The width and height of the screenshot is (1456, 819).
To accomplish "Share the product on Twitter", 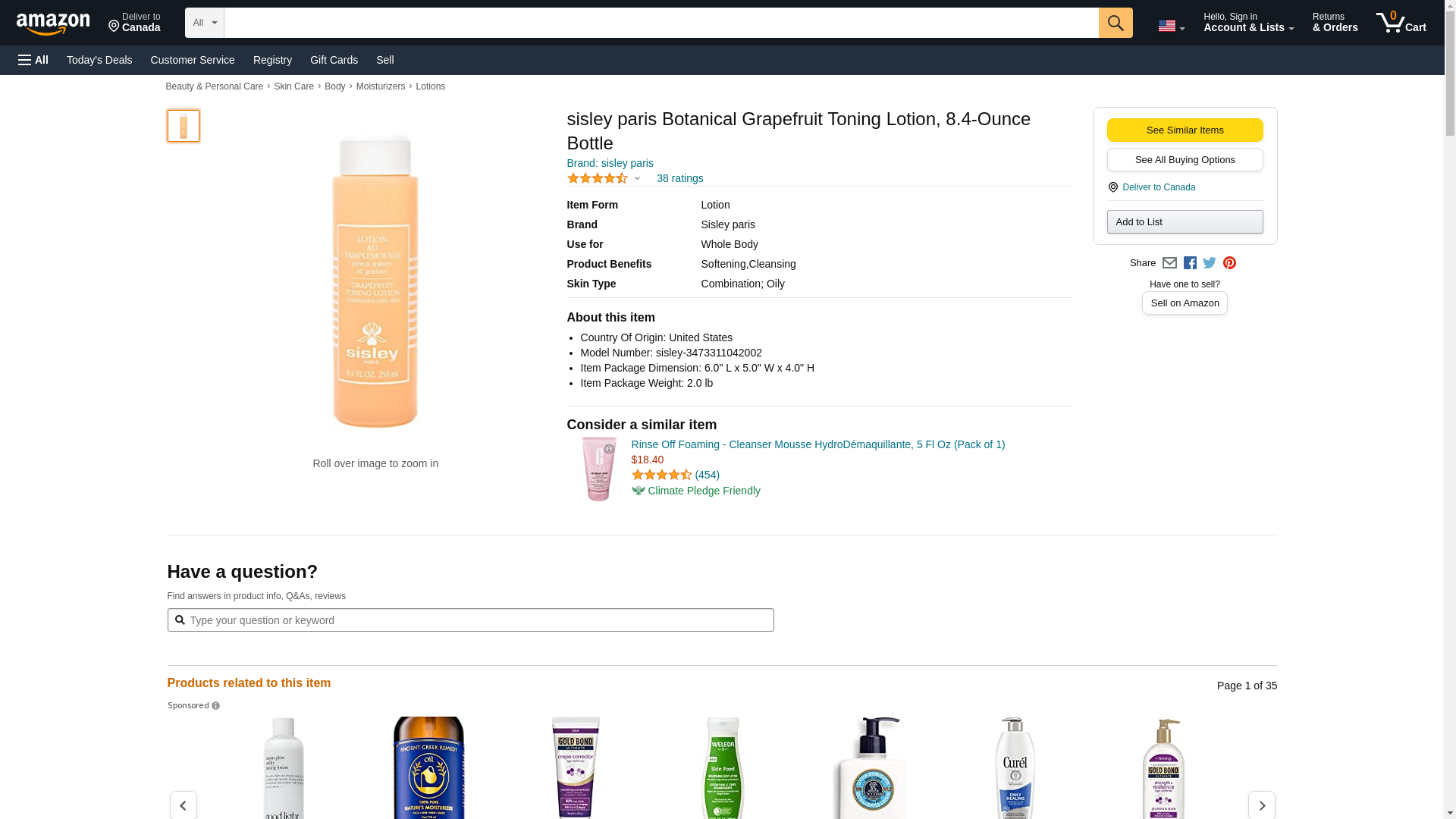I will point(1210,263).
